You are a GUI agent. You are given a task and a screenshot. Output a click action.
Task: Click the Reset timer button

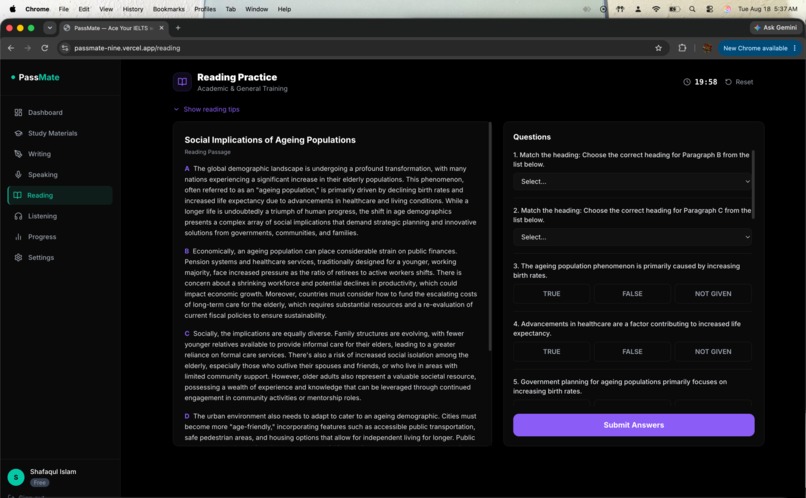[739, 82]
